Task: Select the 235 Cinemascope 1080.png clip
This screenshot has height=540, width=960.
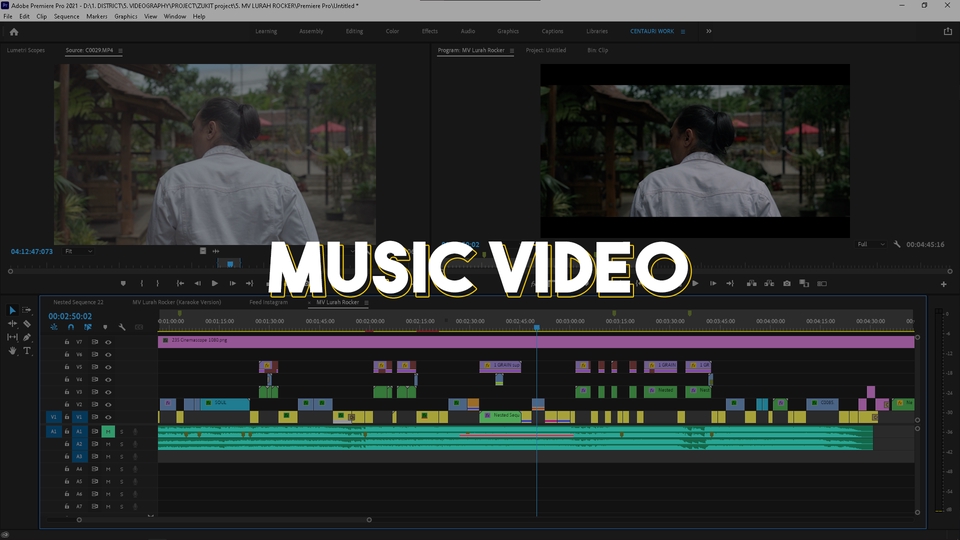Action: point(536,342)
